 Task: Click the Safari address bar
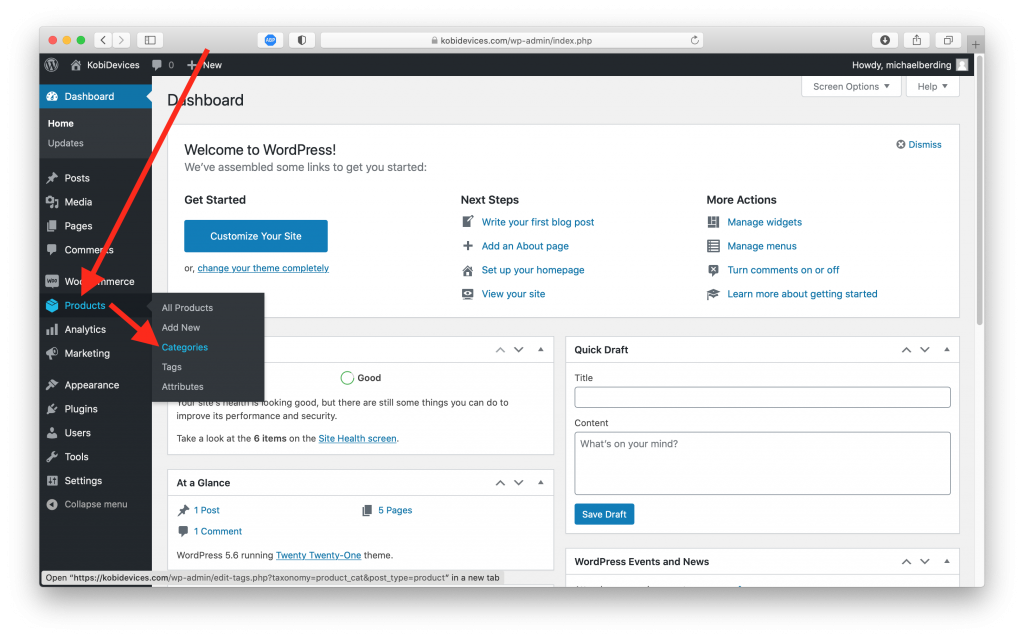click(512, 40)
